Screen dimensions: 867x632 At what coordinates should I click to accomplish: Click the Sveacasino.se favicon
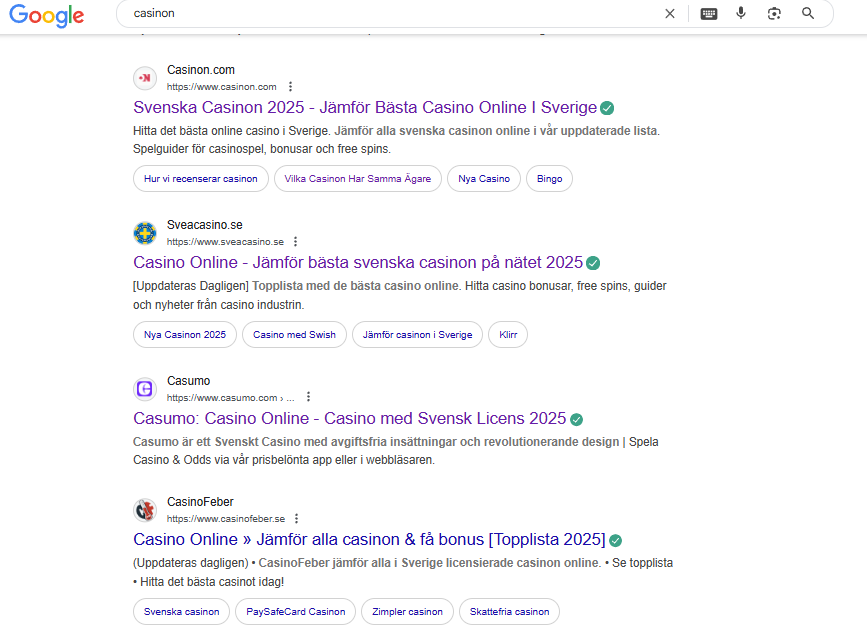(x=145, y=233)
